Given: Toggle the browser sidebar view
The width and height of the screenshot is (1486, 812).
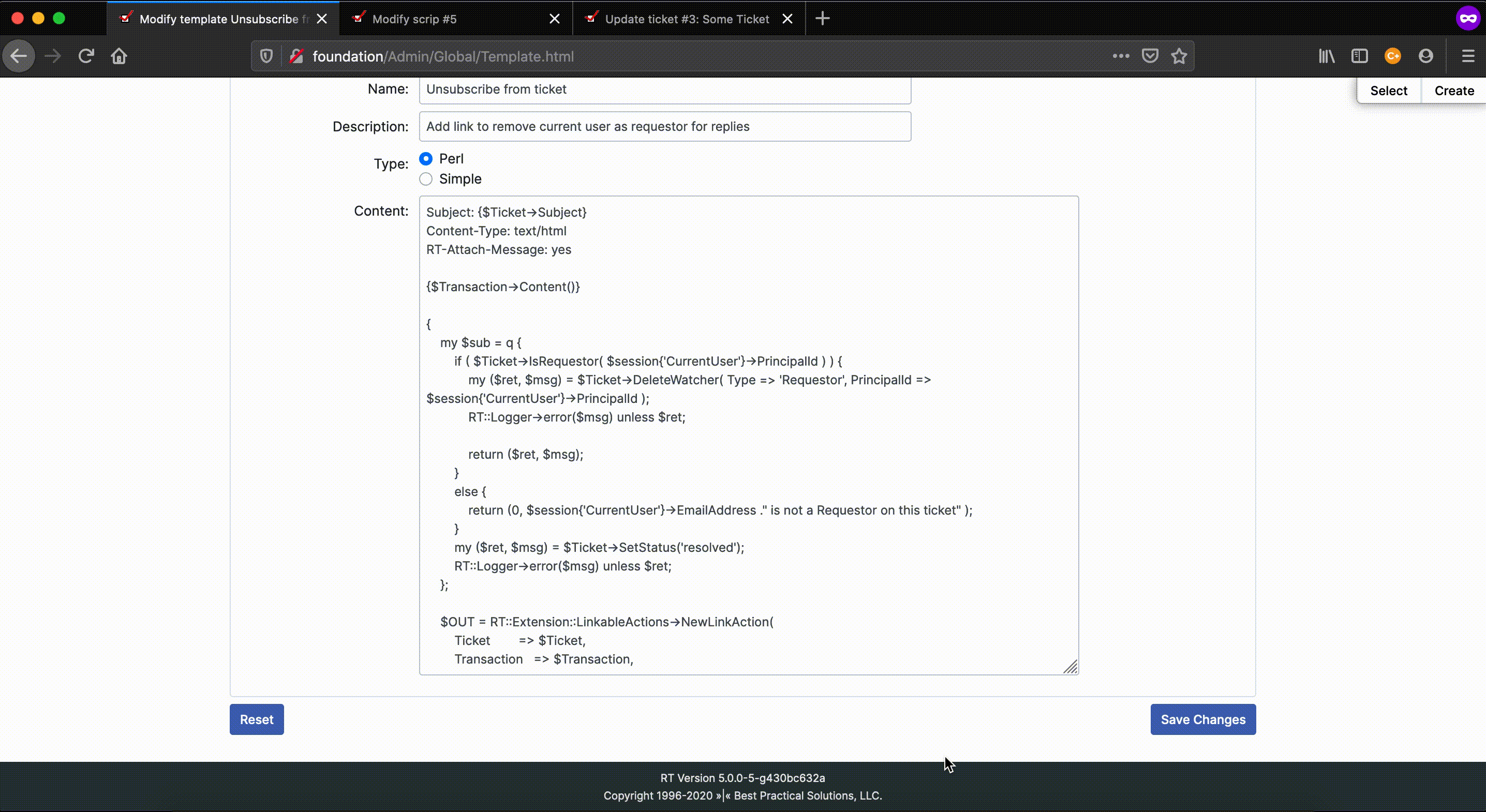Looking at the screenshot, I should click(1359, 56).
